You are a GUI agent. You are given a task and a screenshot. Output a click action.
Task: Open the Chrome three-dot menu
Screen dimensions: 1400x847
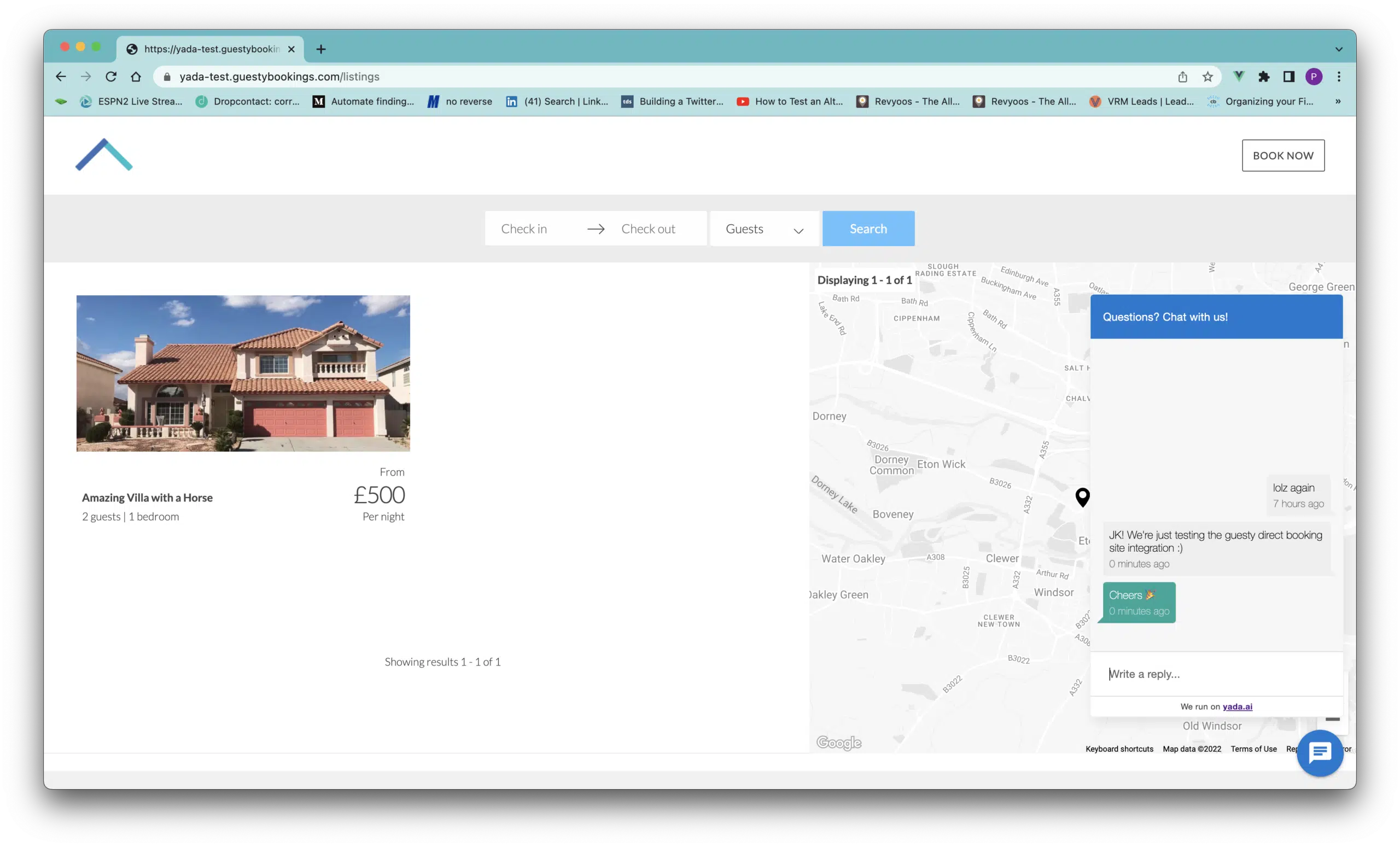pos(1339,77)
